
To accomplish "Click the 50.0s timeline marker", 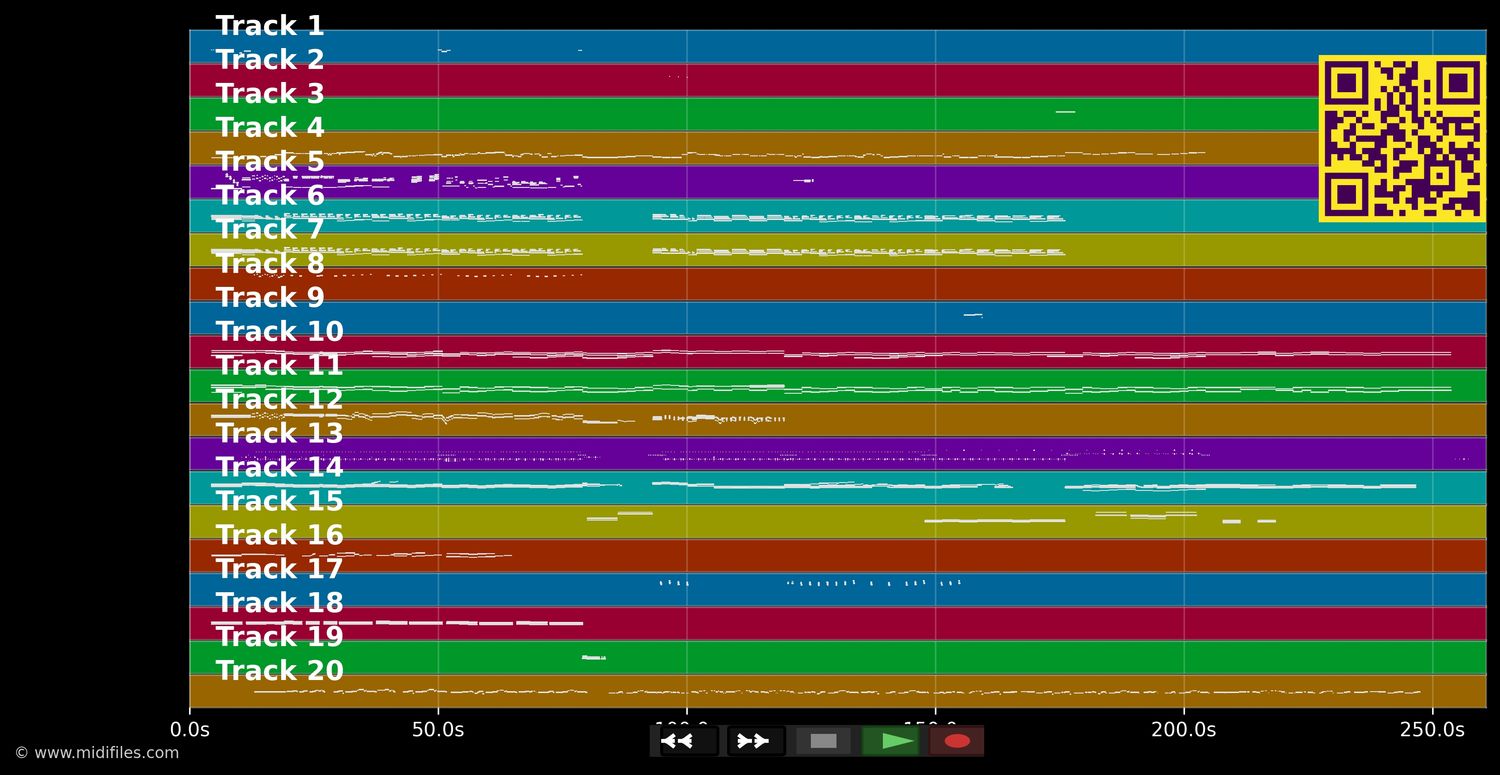I will (x=439, y=730).
